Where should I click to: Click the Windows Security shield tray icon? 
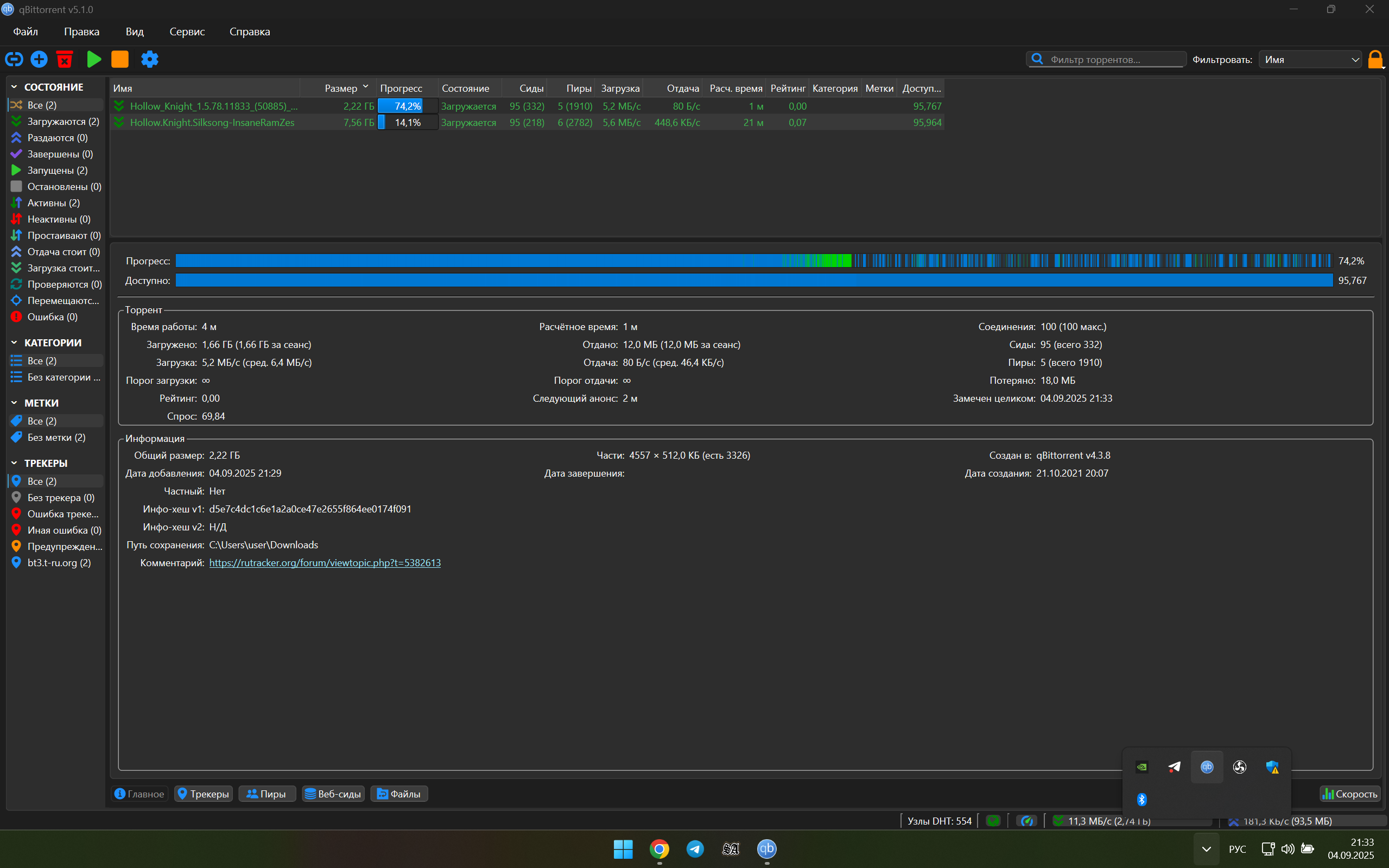1272,767
